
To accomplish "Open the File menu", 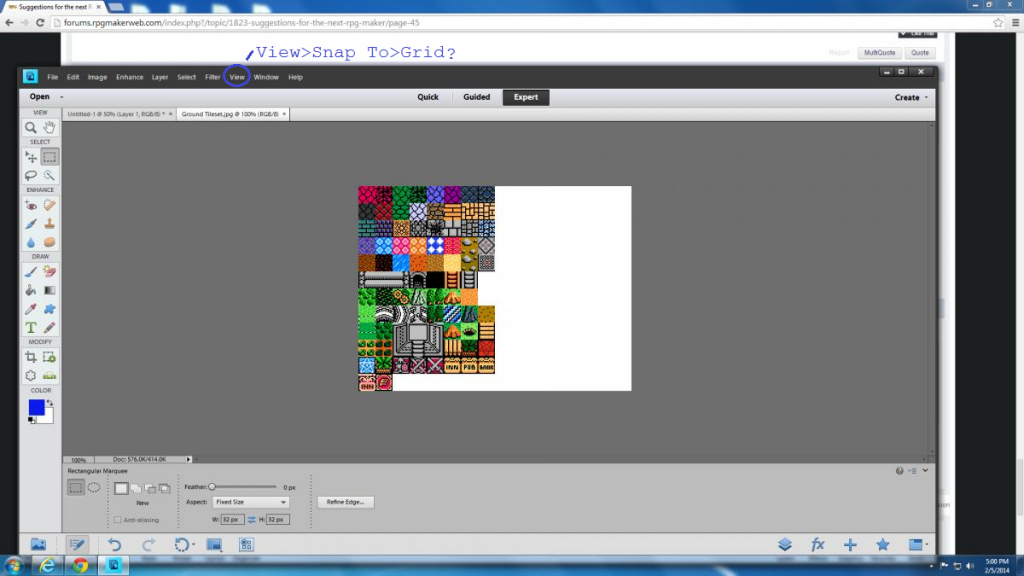I will (x=52, y=77).
